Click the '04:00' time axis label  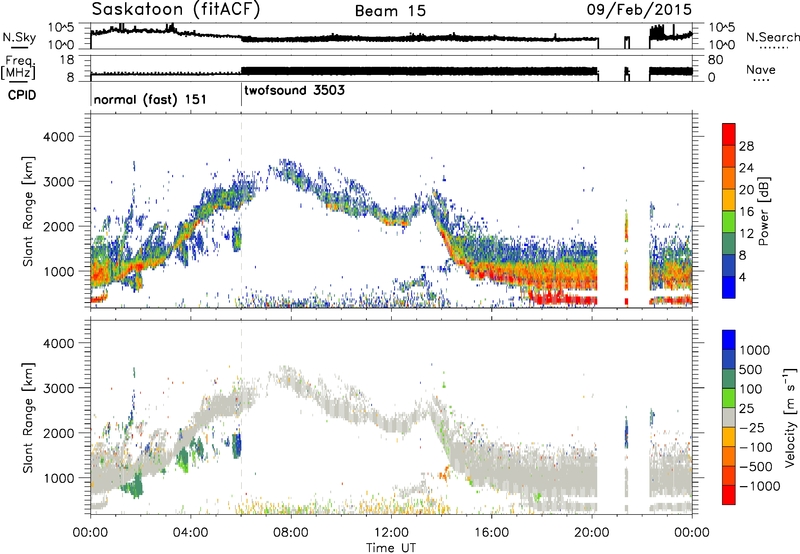190,533
